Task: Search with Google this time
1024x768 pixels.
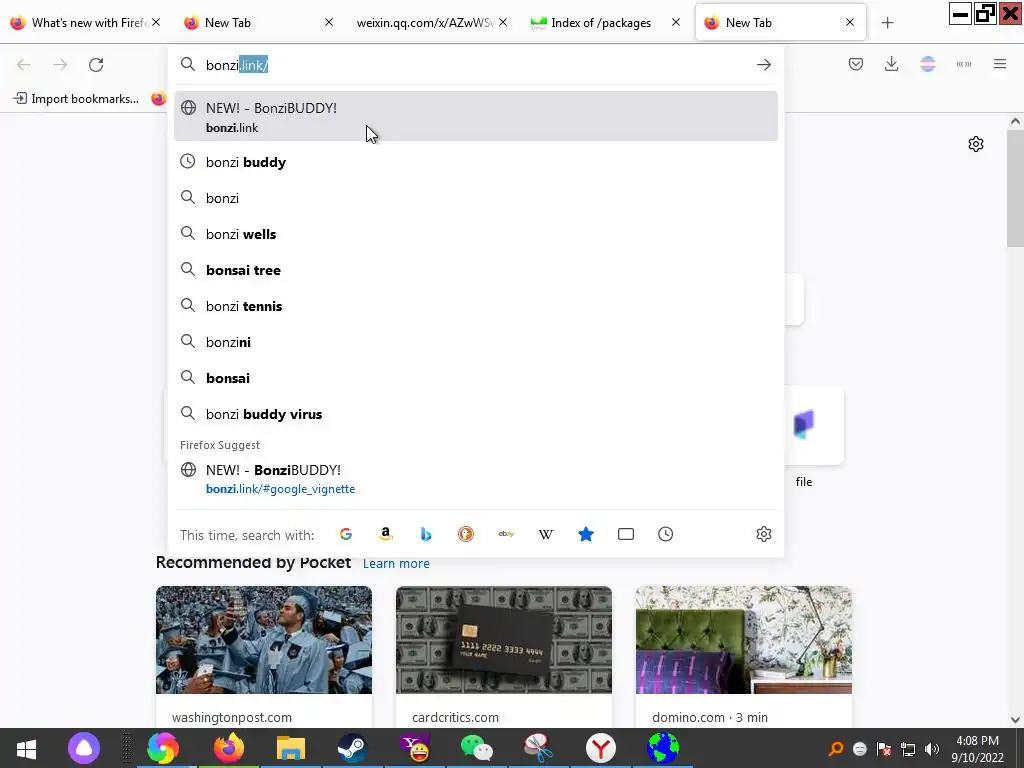Action: [345, 534]
